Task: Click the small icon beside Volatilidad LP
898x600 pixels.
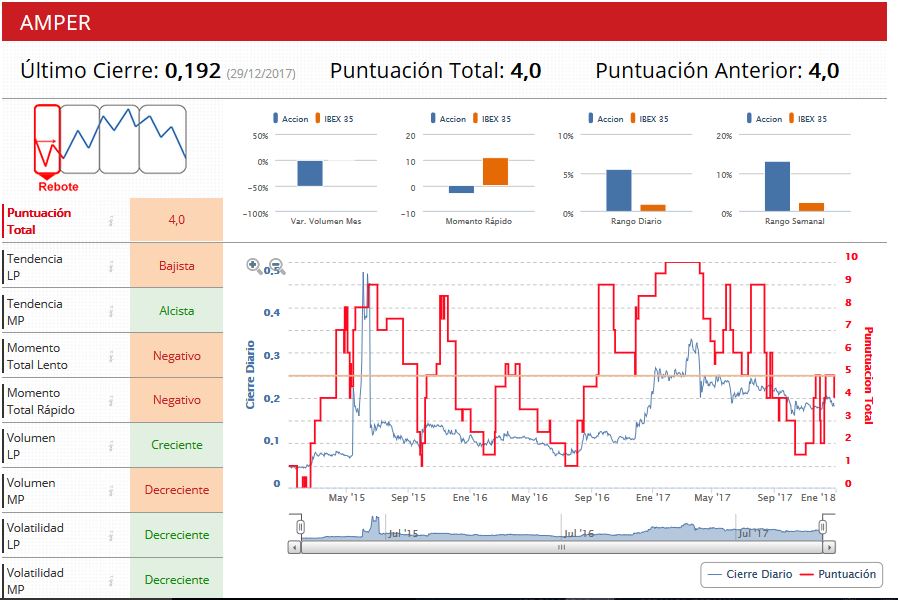Action: 111,536
